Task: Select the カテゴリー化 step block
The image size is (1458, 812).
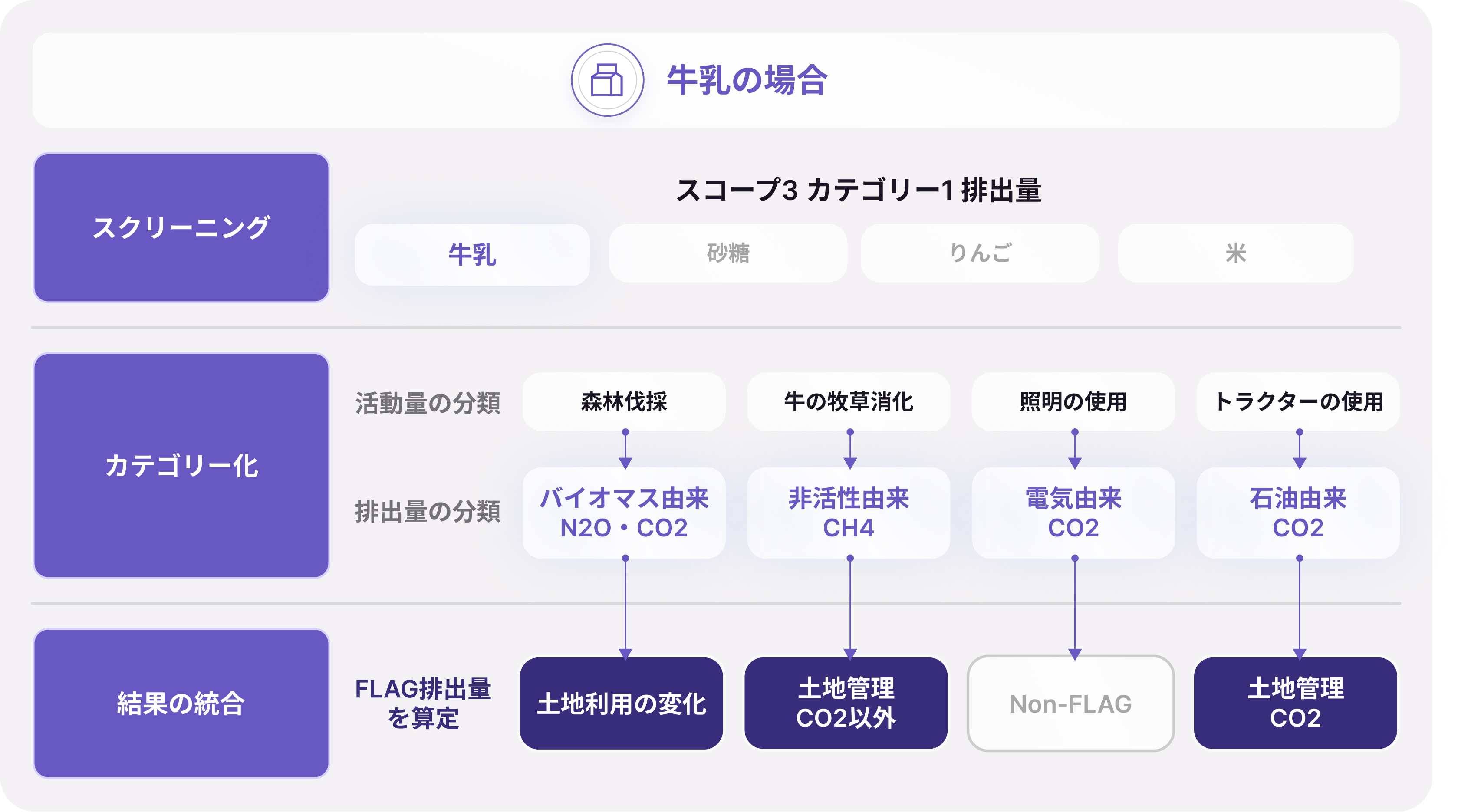Action: tap(181, 465)
